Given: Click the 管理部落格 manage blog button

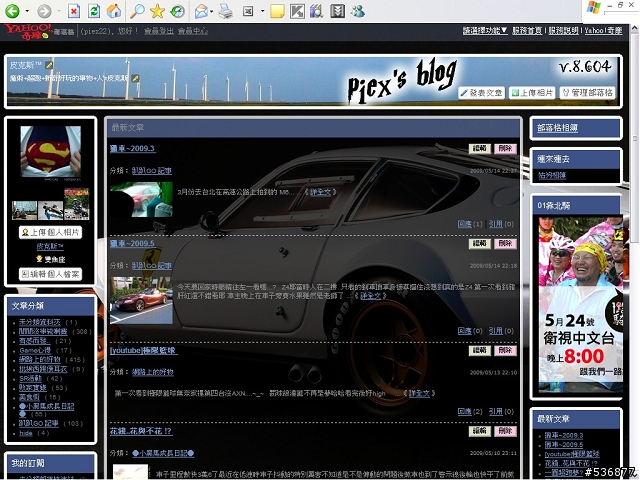Looking at the screenshot, I should point(588,93).
